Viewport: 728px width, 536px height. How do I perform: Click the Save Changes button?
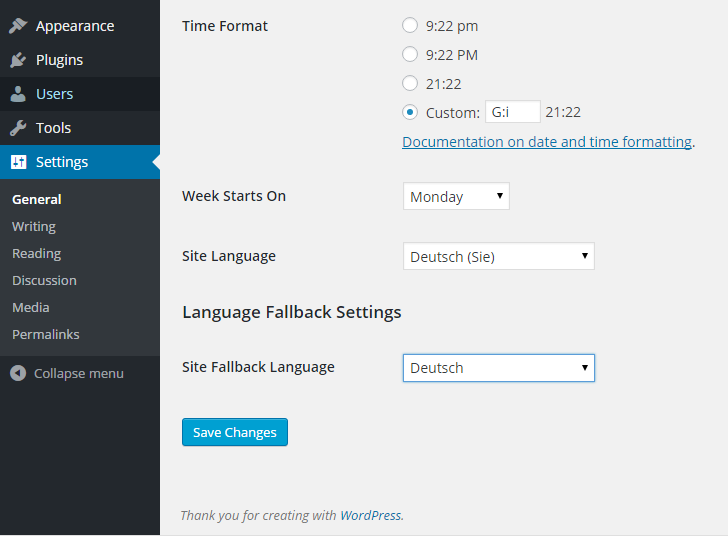(x=235, y=432)
